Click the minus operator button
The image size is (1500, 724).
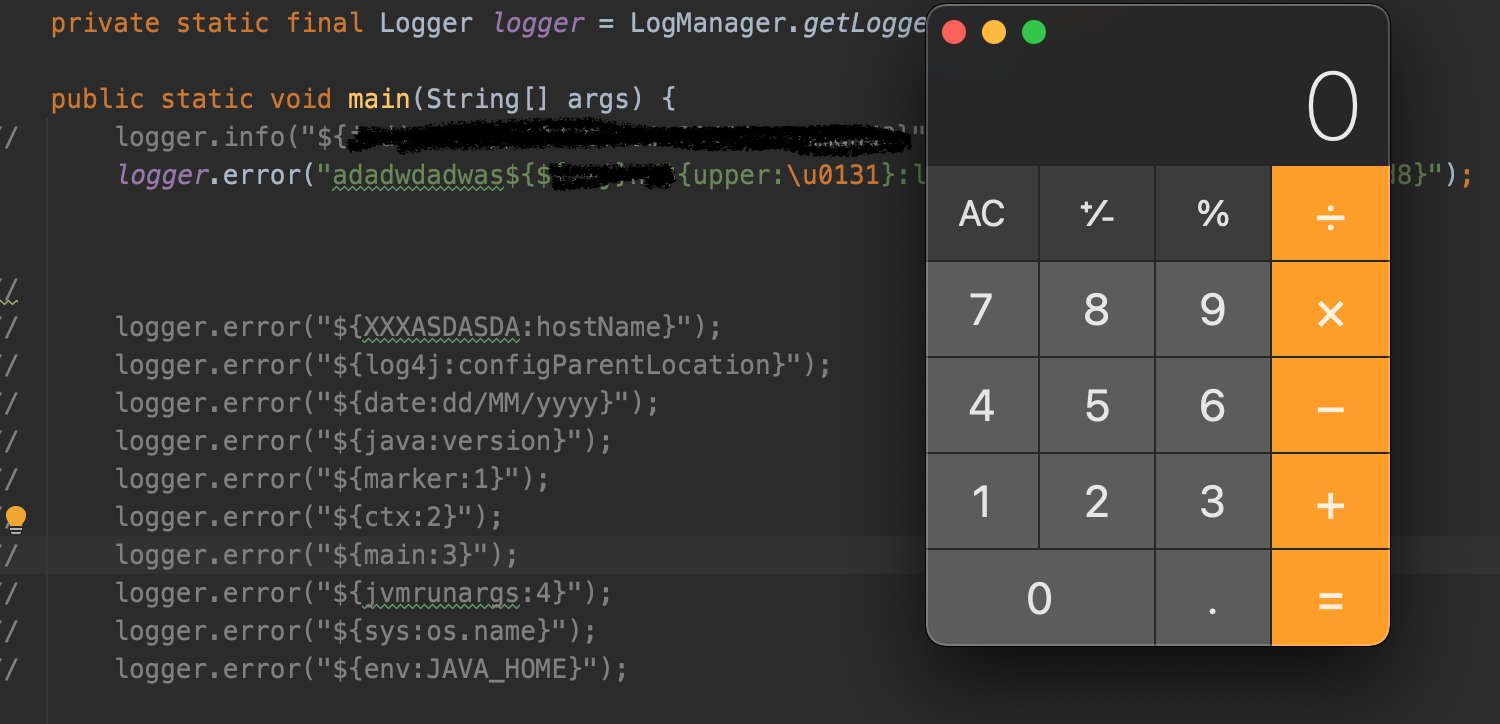click(x=1330, y=405)
